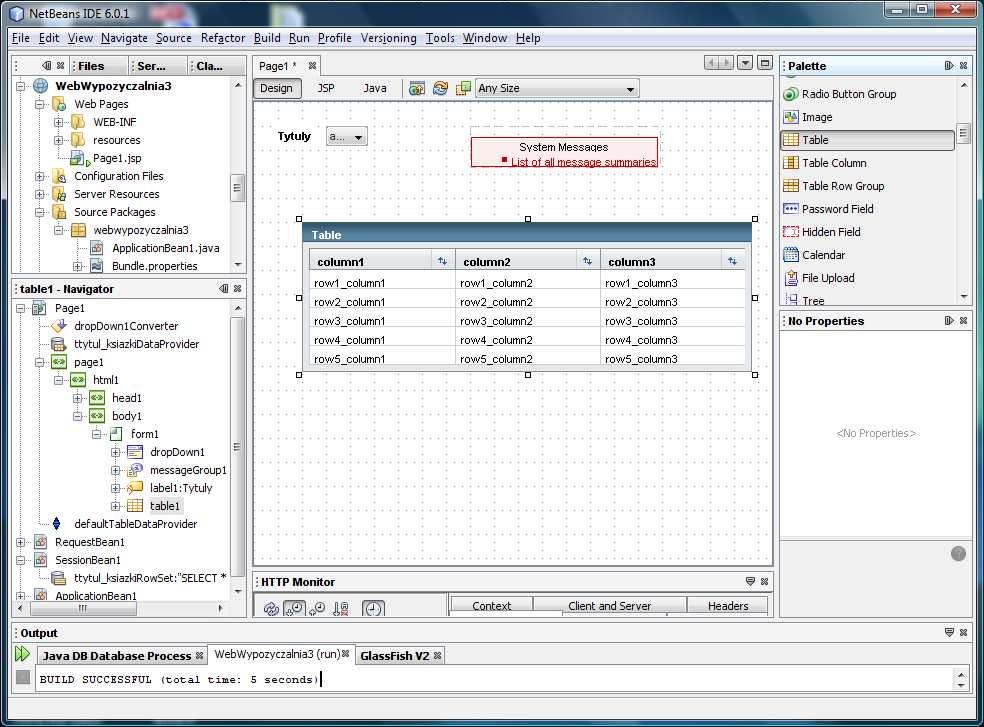Screen dimensions: 984x727
Task: Expand the Configuration Files node
Action: [40, 176]
